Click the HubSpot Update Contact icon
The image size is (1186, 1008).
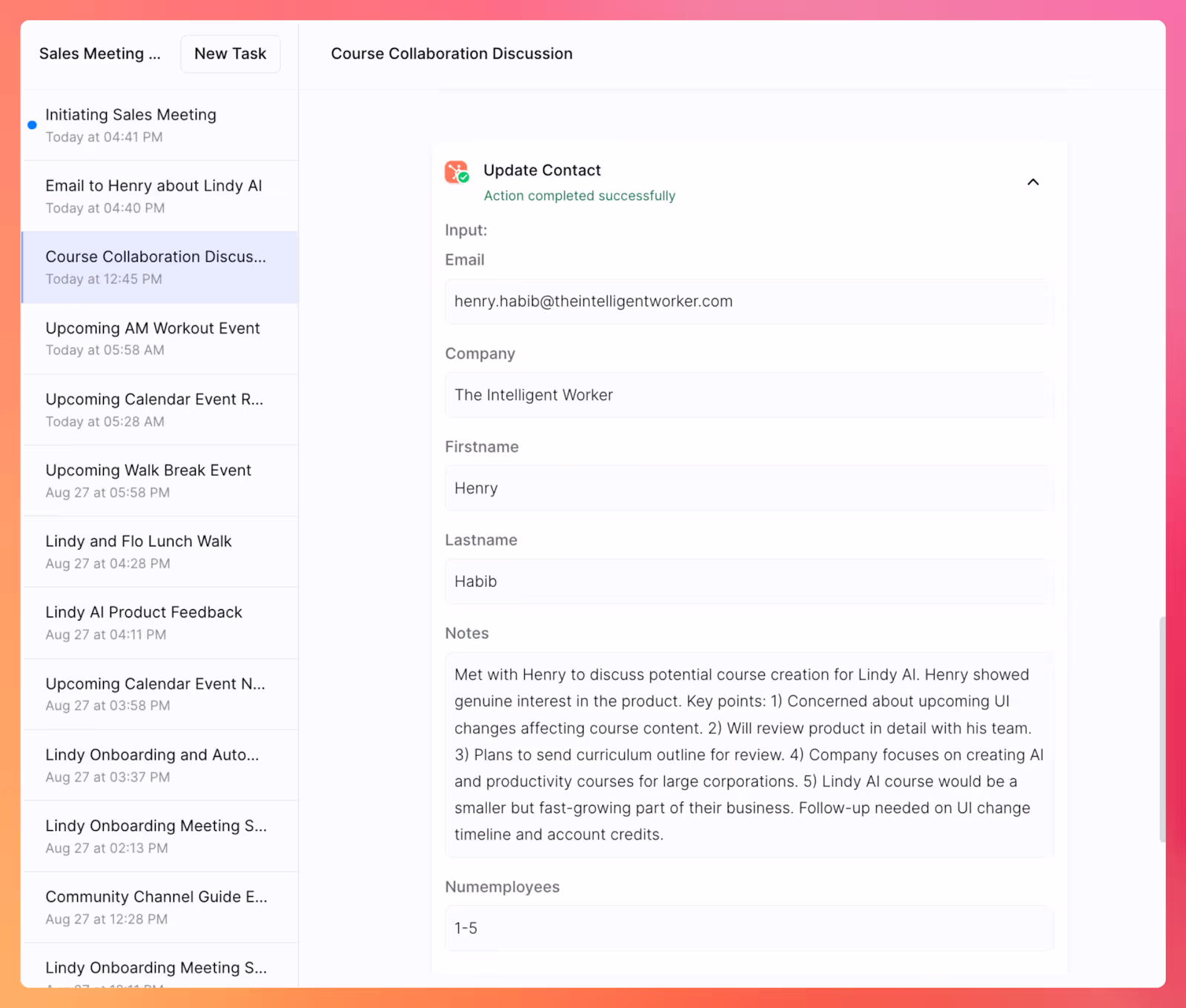(457, 172)
